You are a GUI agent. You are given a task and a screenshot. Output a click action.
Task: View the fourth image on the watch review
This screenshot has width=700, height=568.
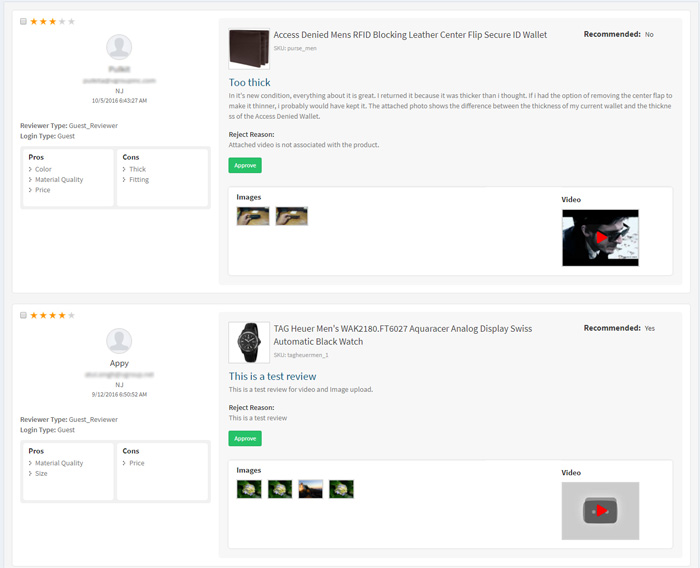tap(342, 489)
